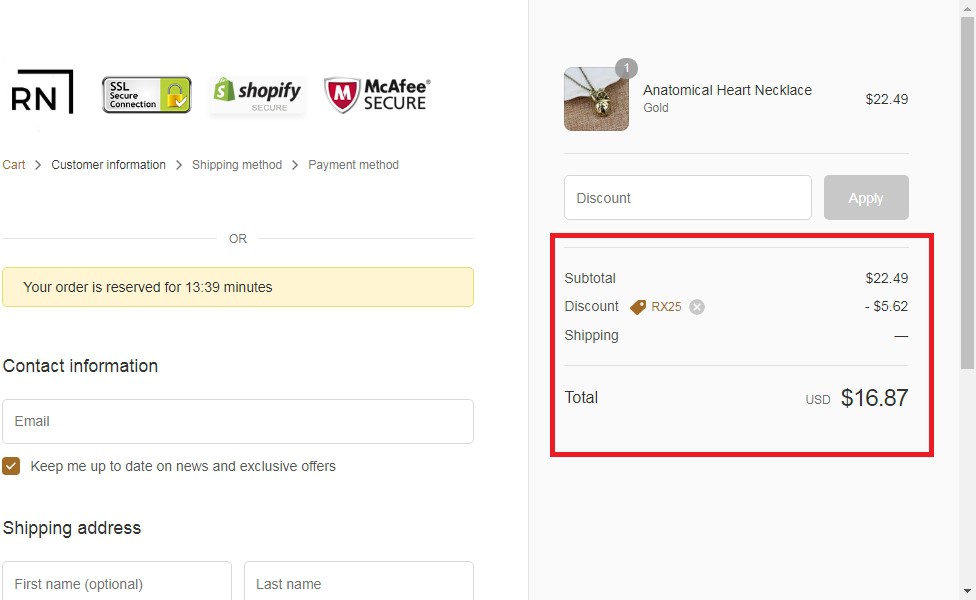The image size is (976, 600).
Task: Select Shipping method breadcrumb step
Action: point(237,165)
